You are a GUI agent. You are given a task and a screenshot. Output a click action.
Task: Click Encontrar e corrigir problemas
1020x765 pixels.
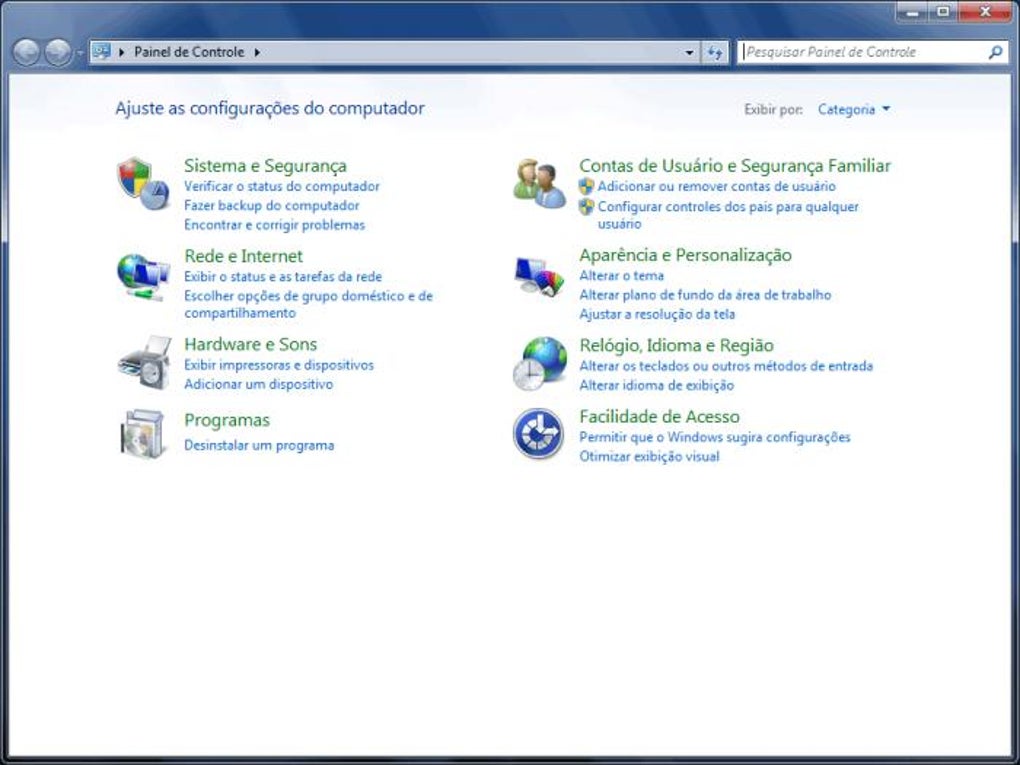point(275,225)
